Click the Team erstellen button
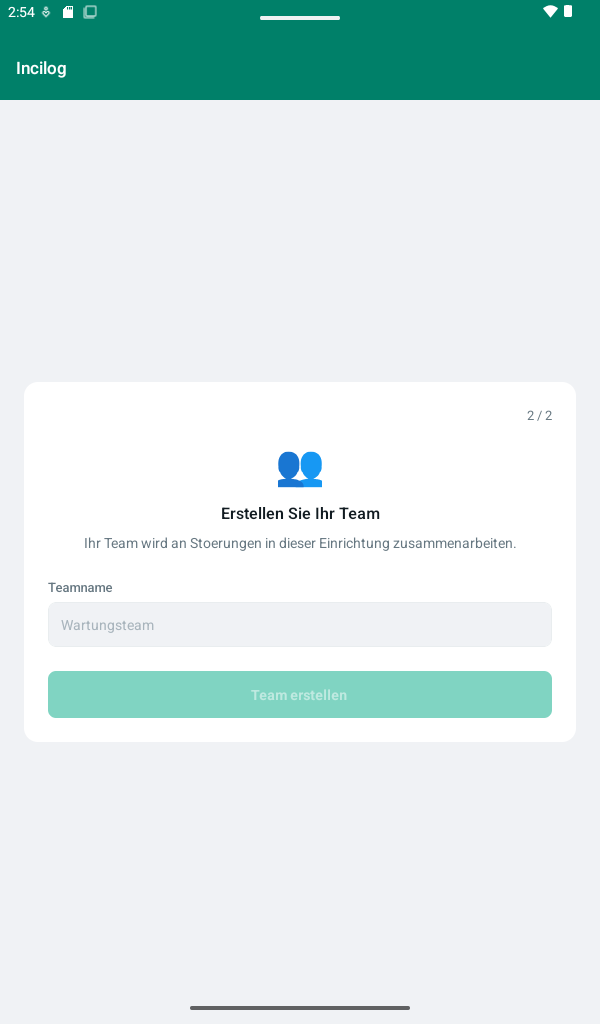This screenshot has width=600, height=1024. pos(300,694)
